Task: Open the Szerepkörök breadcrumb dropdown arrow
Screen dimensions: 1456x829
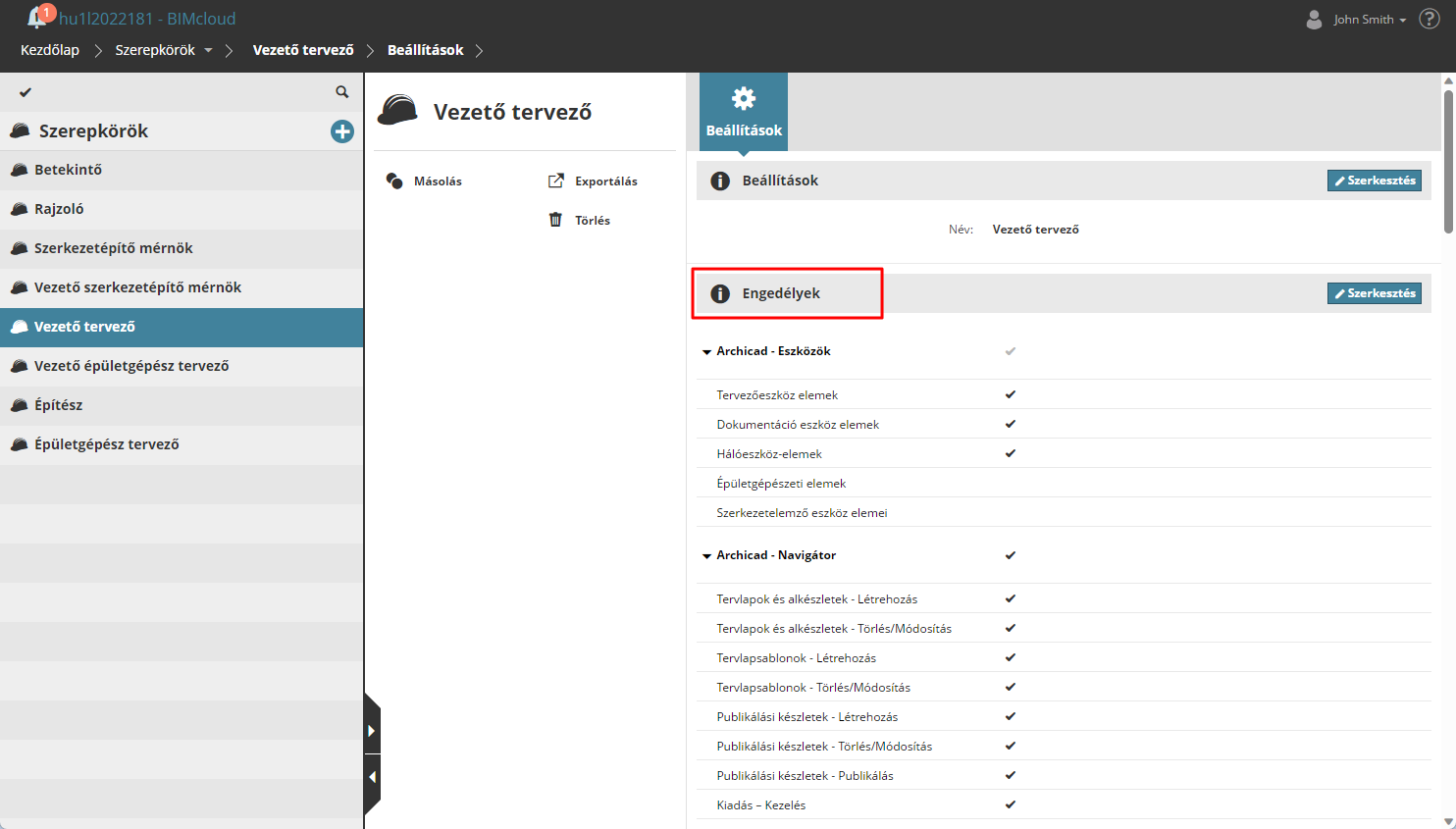Action: click(208, 51)
